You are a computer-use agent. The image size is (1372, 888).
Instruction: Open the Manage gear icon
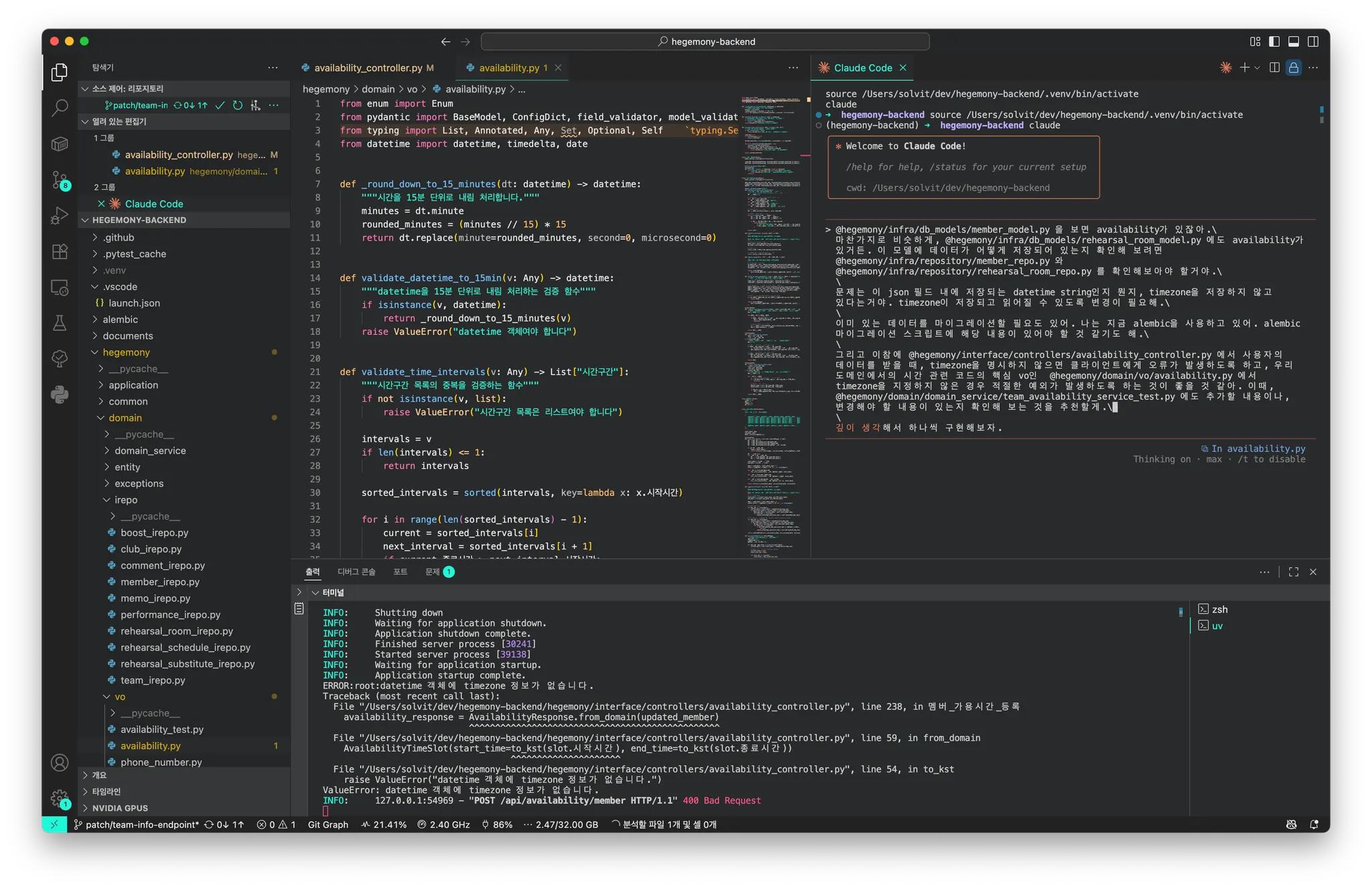(60, 798)
